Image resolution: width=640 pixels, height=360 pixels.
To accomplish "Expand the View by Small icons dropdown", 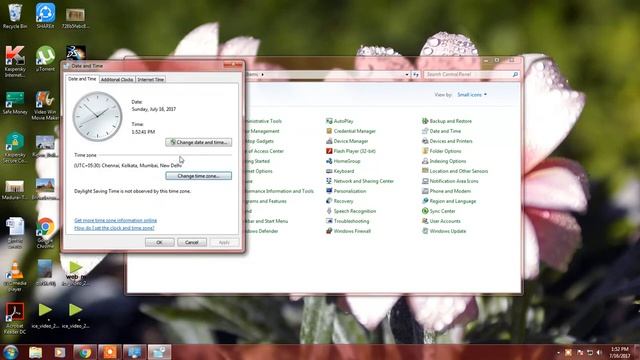I will (472, 95).
